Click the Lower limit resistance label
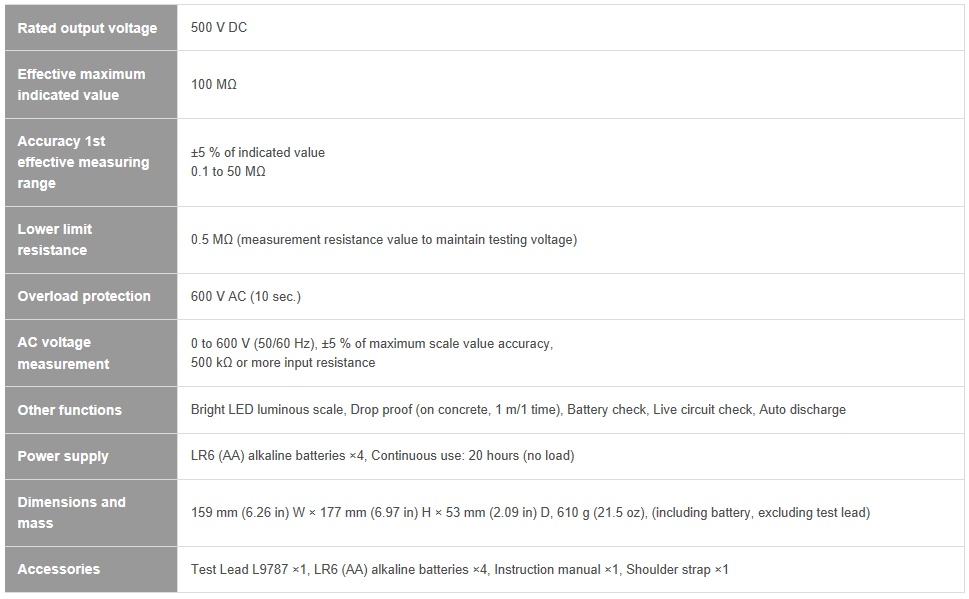969x599 pixels. coord(54,240)
